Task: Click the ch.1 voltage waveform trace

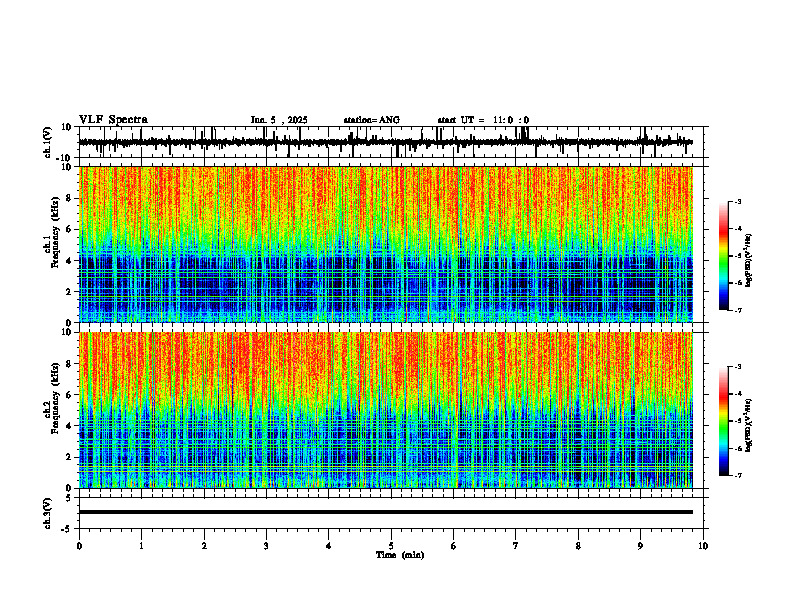Action: pyautogui.click(x=385, y=142)
